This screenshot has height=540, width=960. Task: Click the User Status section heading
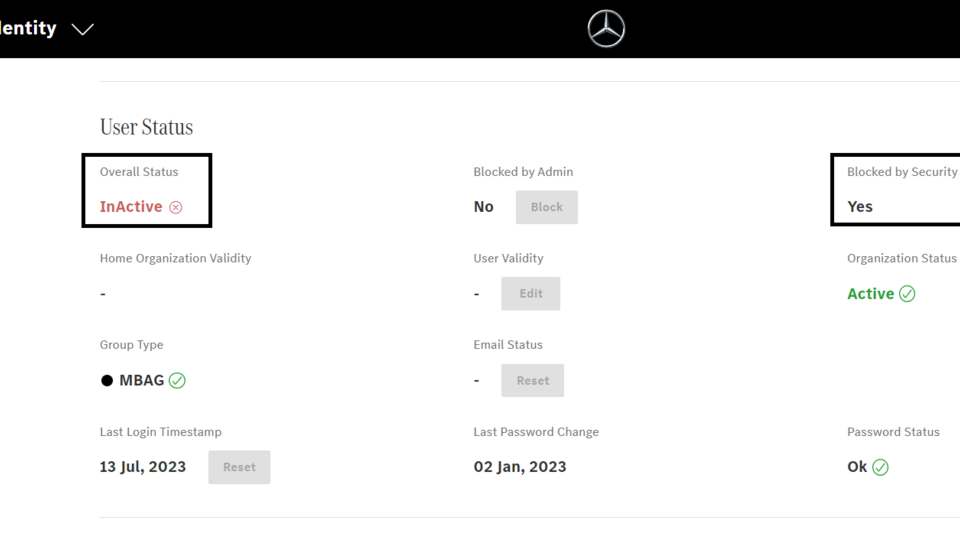point(146,127)
